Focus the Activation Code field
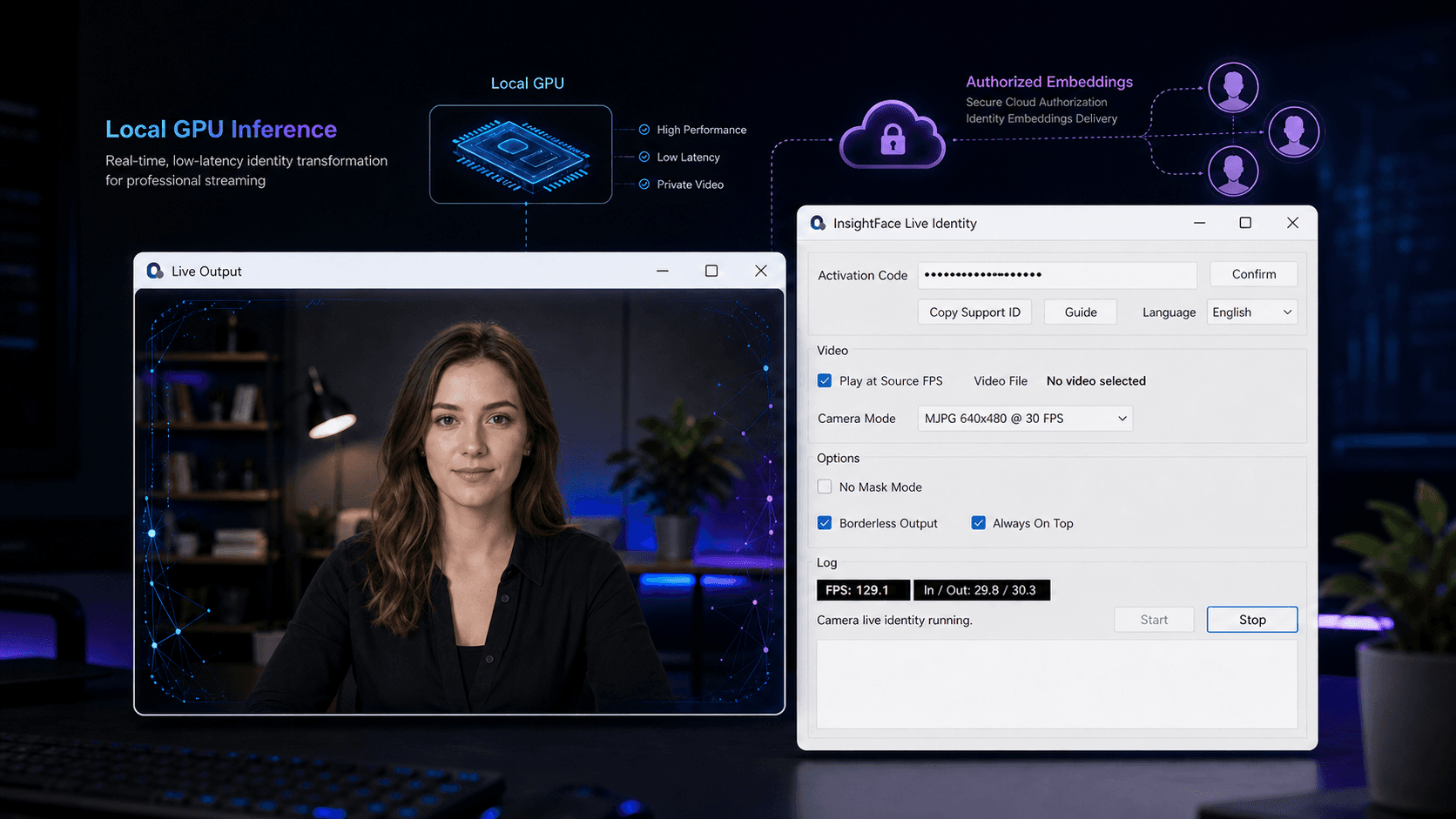The height and width of the screenshot is (819, 1456). tap(1057, 275)
